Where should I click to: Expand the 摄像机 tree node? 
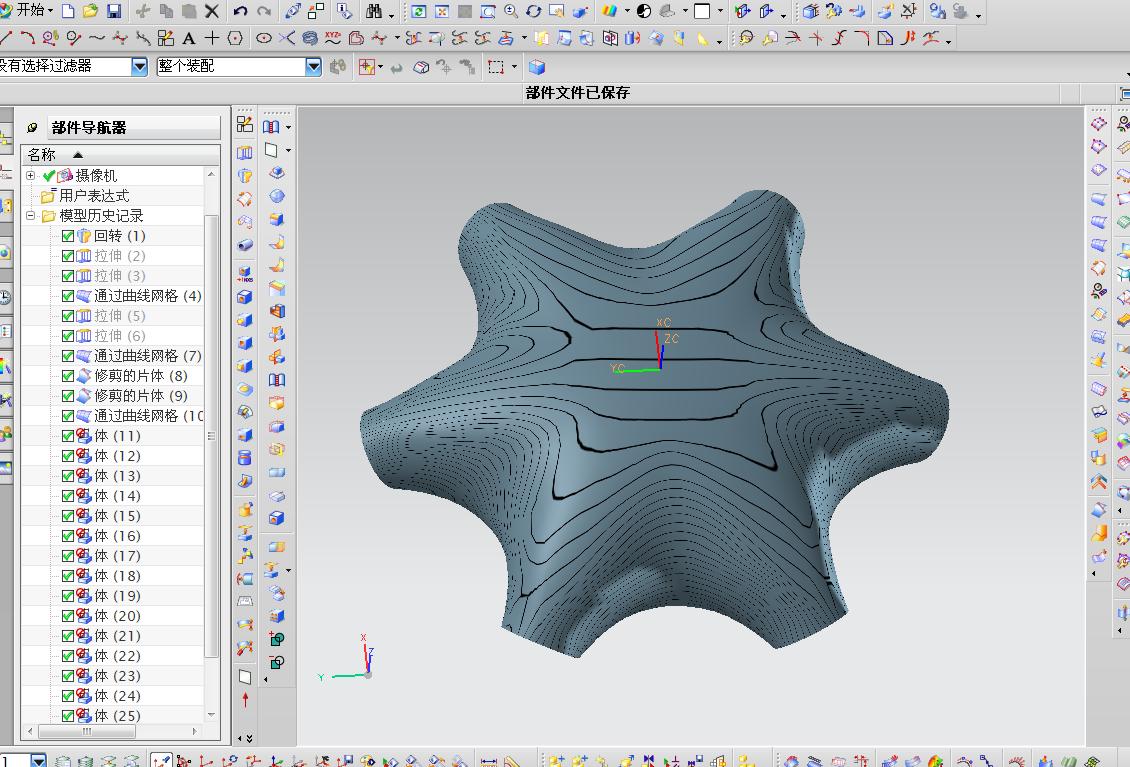[30, 176]
